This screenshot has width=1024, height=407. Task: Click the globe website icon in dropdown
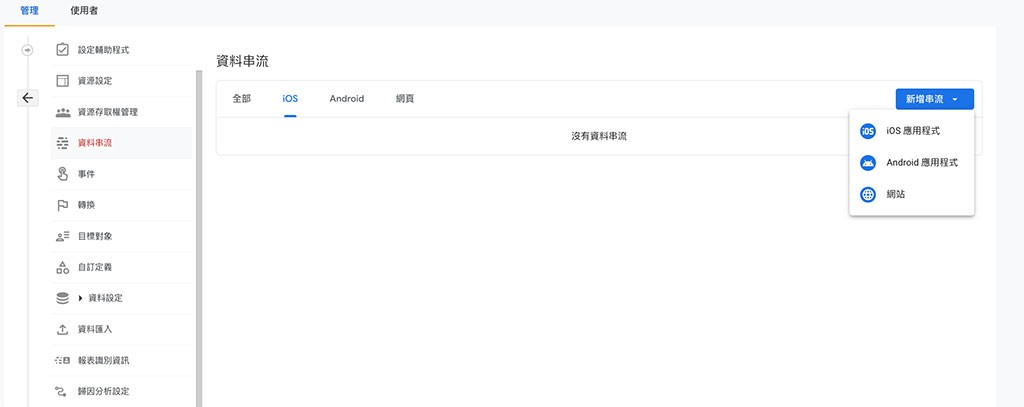pyautogui.click(x=868, y=194)
